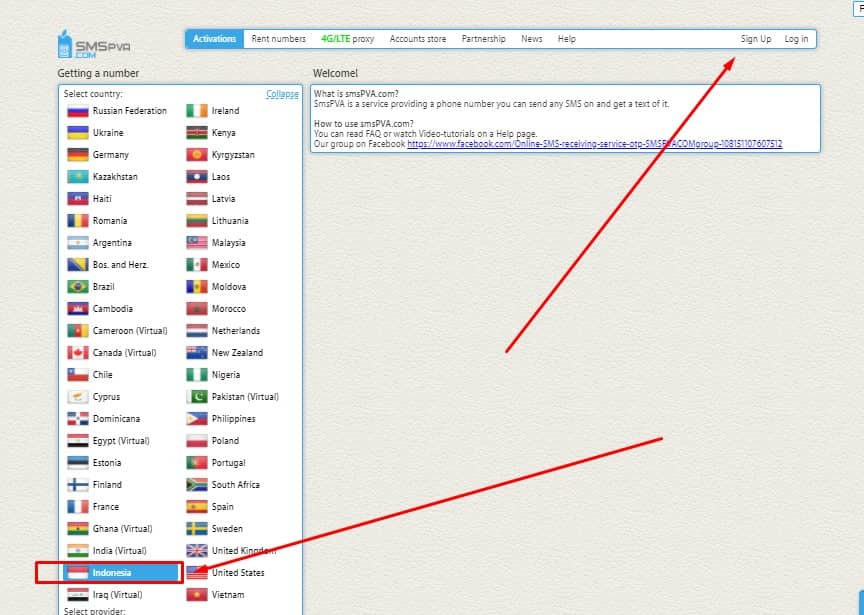
Task: Click the Log in link
Action: click(x=796, y=39)
